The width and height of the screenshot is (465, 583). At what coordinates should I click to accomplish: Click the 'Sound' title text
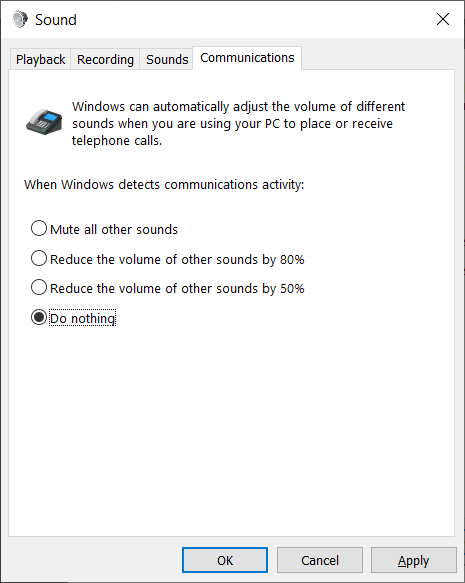tap(56, 20)
